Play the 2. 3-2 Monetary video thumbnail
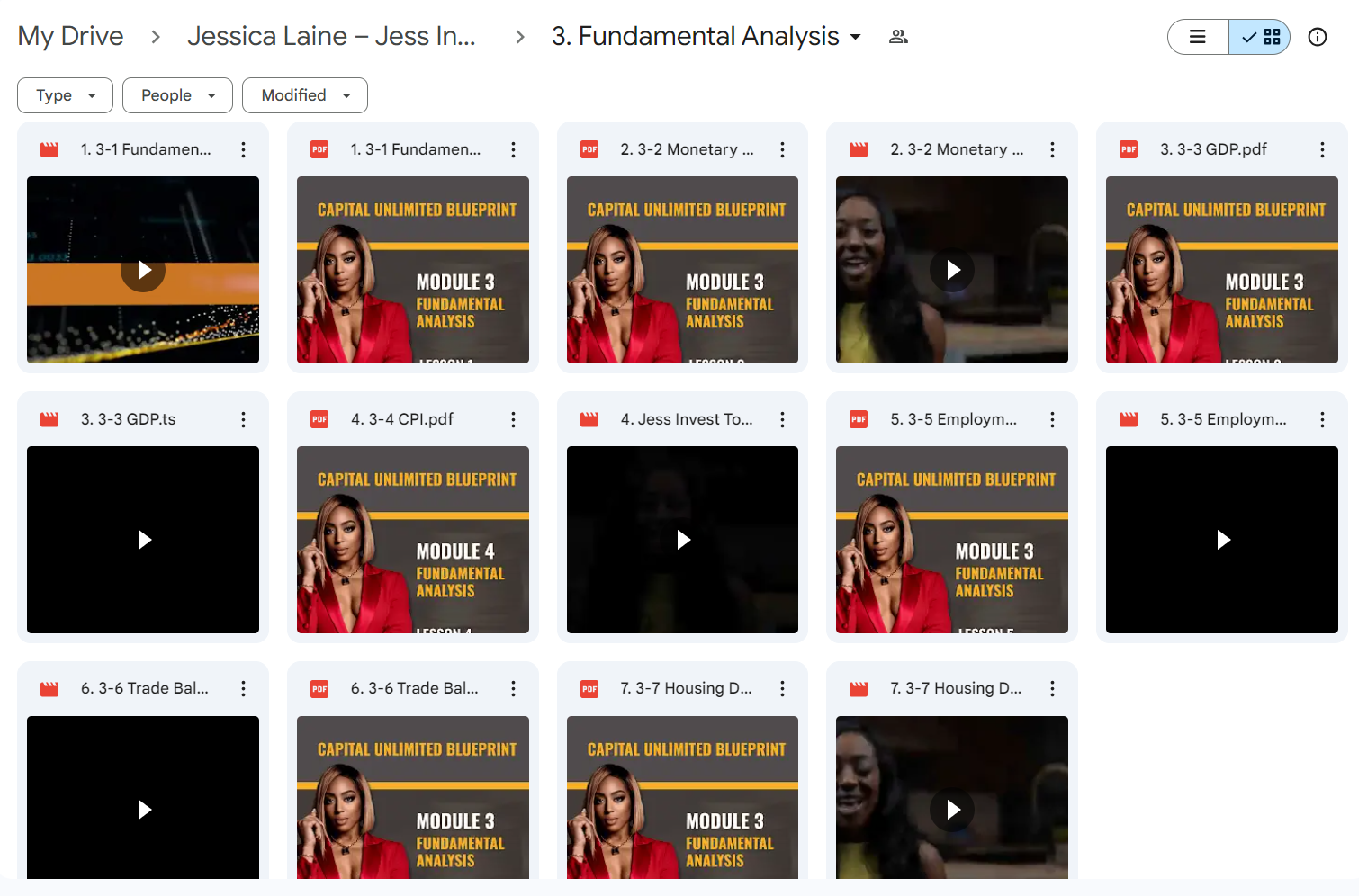The image size is (1359, 896). click(x=952, y=270)
